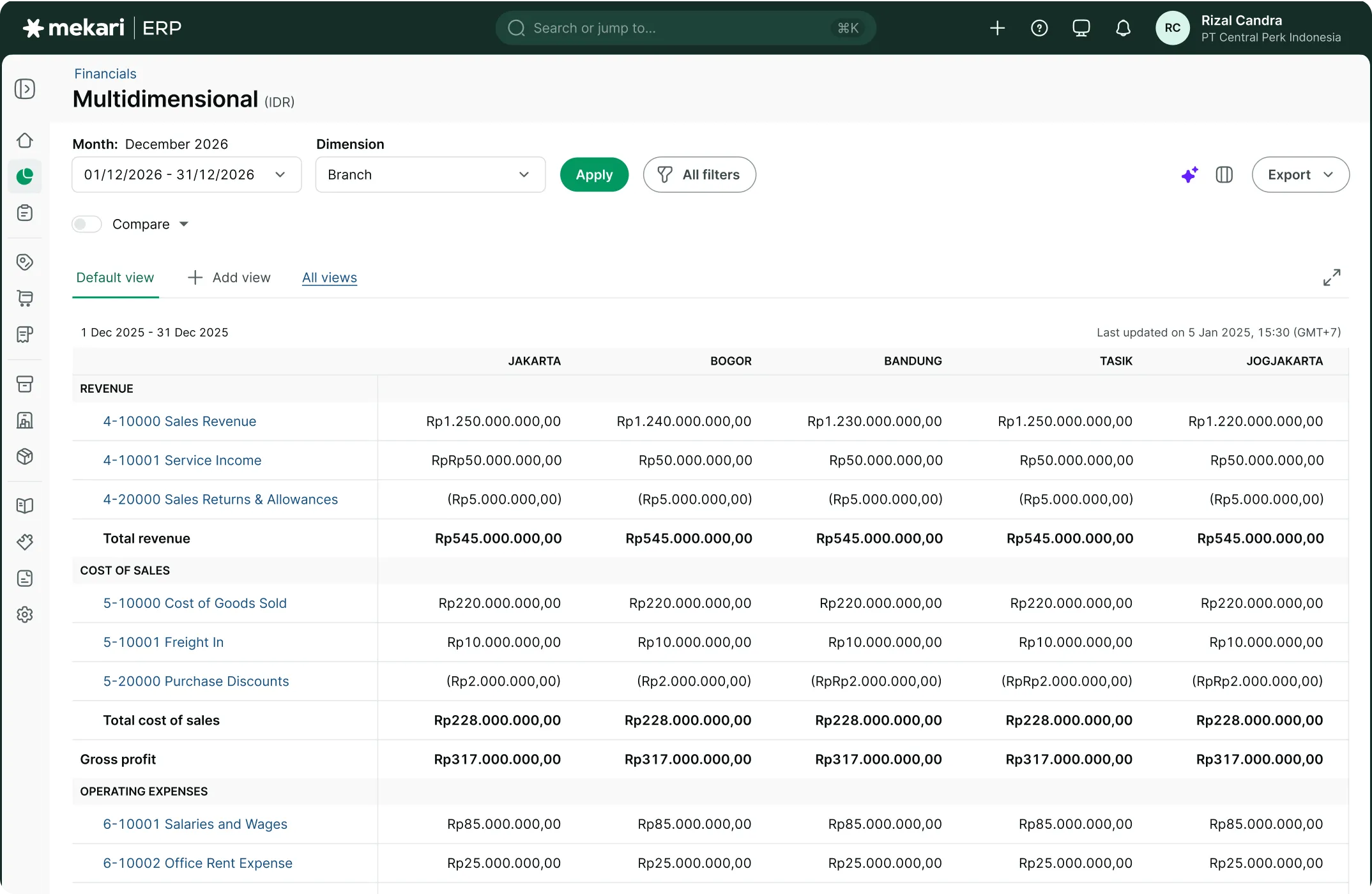Viewport: 1372px width, 894px height.
Task: Open the Financials pie chart sidebar icon
Action: [x=25, y=176]
